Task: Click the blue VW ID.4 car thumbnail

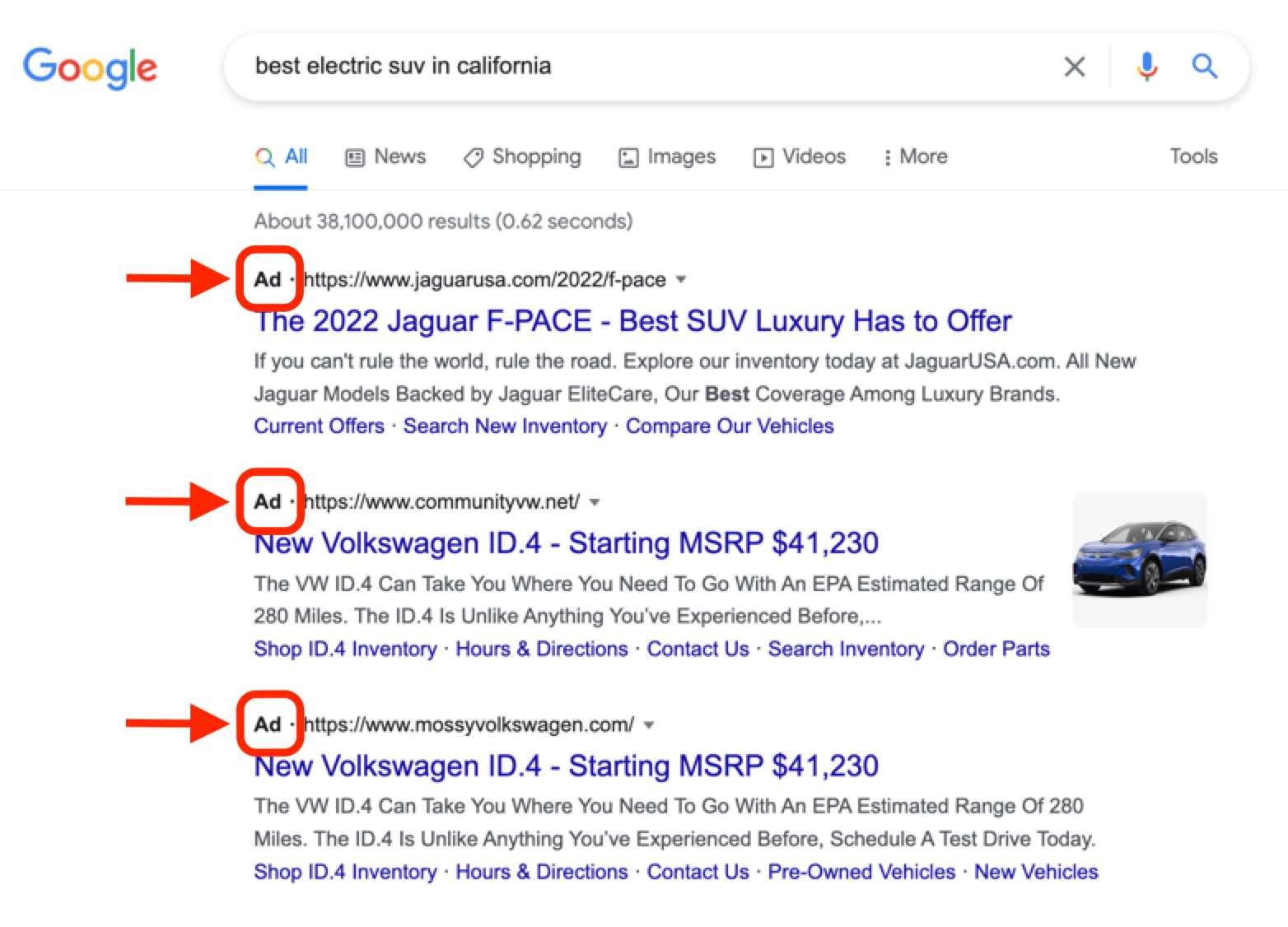Action: tap(1140, 560)
